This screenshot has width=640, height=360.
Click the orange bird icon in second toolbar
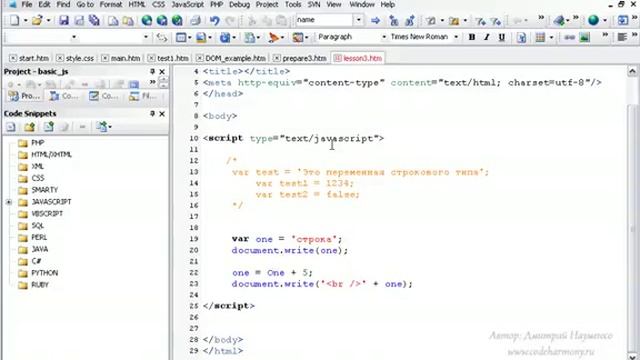pyautogui.click(x=273, y=37)
